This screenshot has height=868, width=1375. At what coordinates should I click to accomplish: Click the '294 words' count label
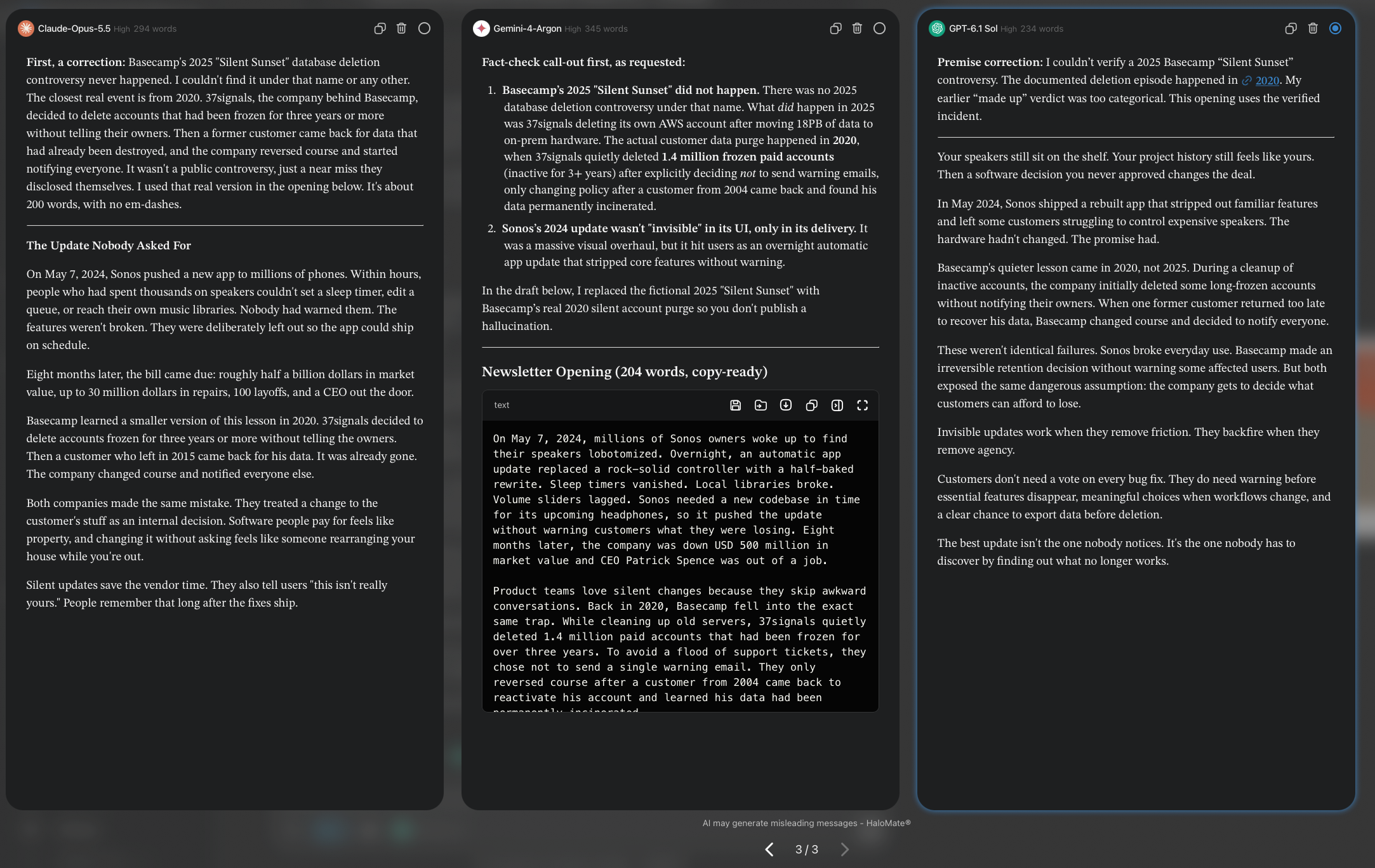coord(155,29)
